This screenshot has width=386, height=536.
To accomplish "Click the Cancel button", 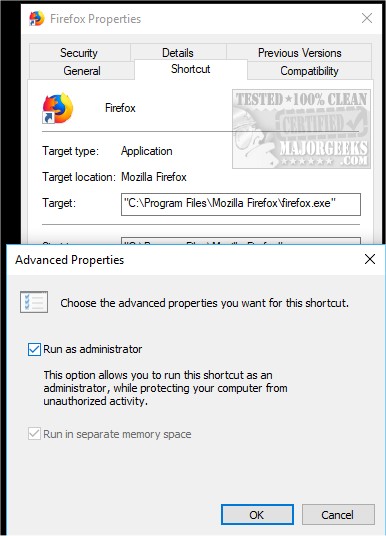I will click(338, 514).
